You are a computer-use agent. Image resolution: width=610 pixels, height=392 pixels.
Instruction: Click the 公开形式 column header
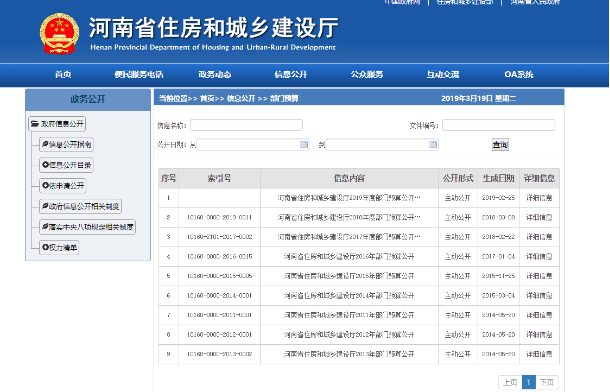[458, 178]
